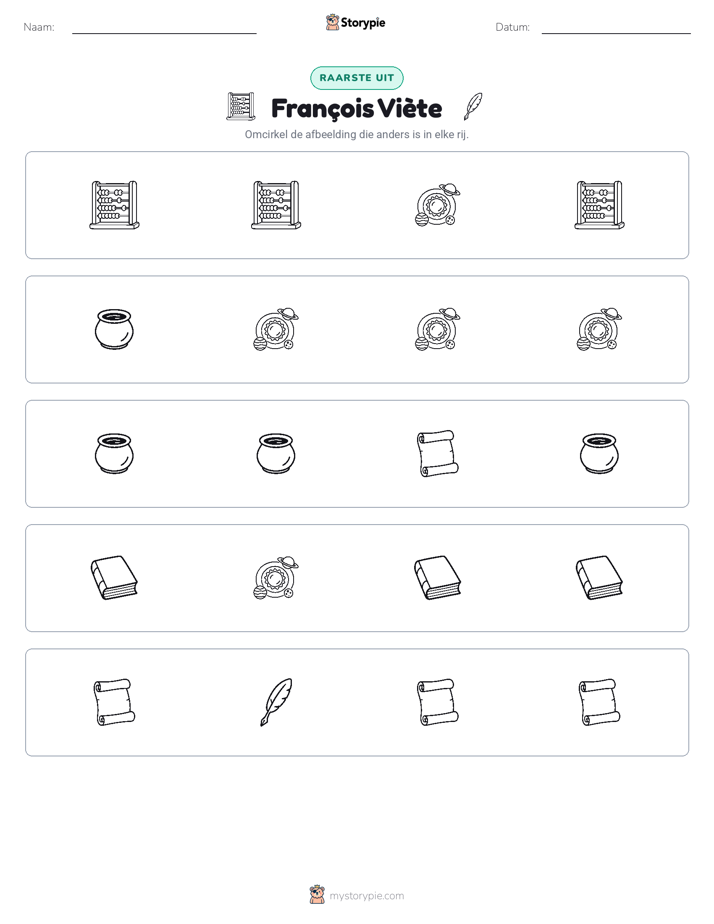Click the solar system icon in row one

pos(438,205)
